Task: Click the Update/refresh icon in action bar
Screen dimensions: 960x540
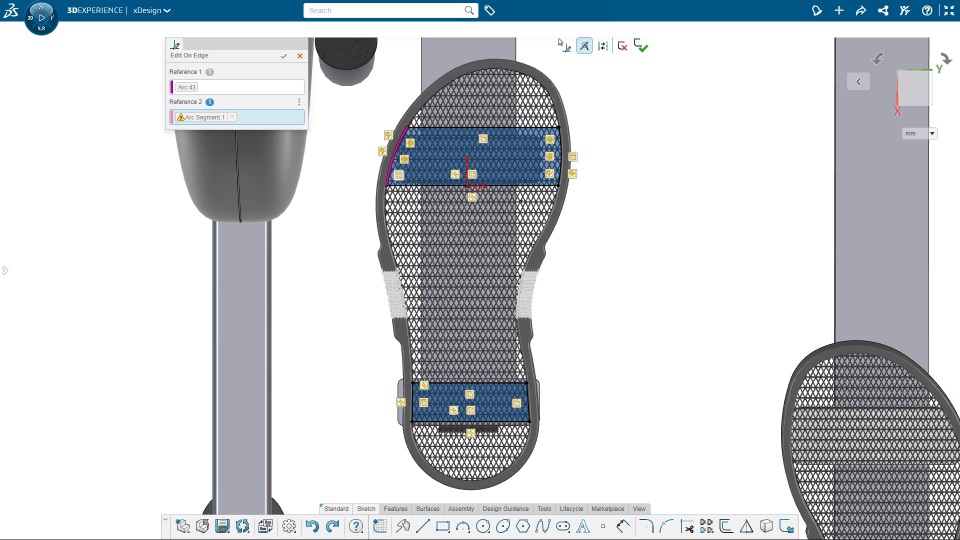Action: pos(243,526)
